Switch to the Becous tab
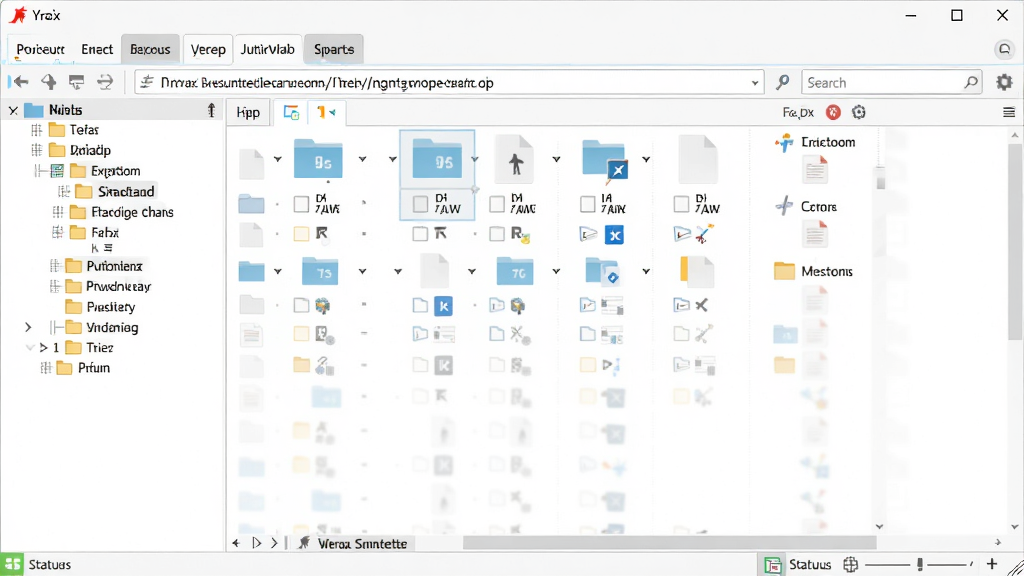Image resolution: width=1024 pixels, height=576 pixels. 150,50
